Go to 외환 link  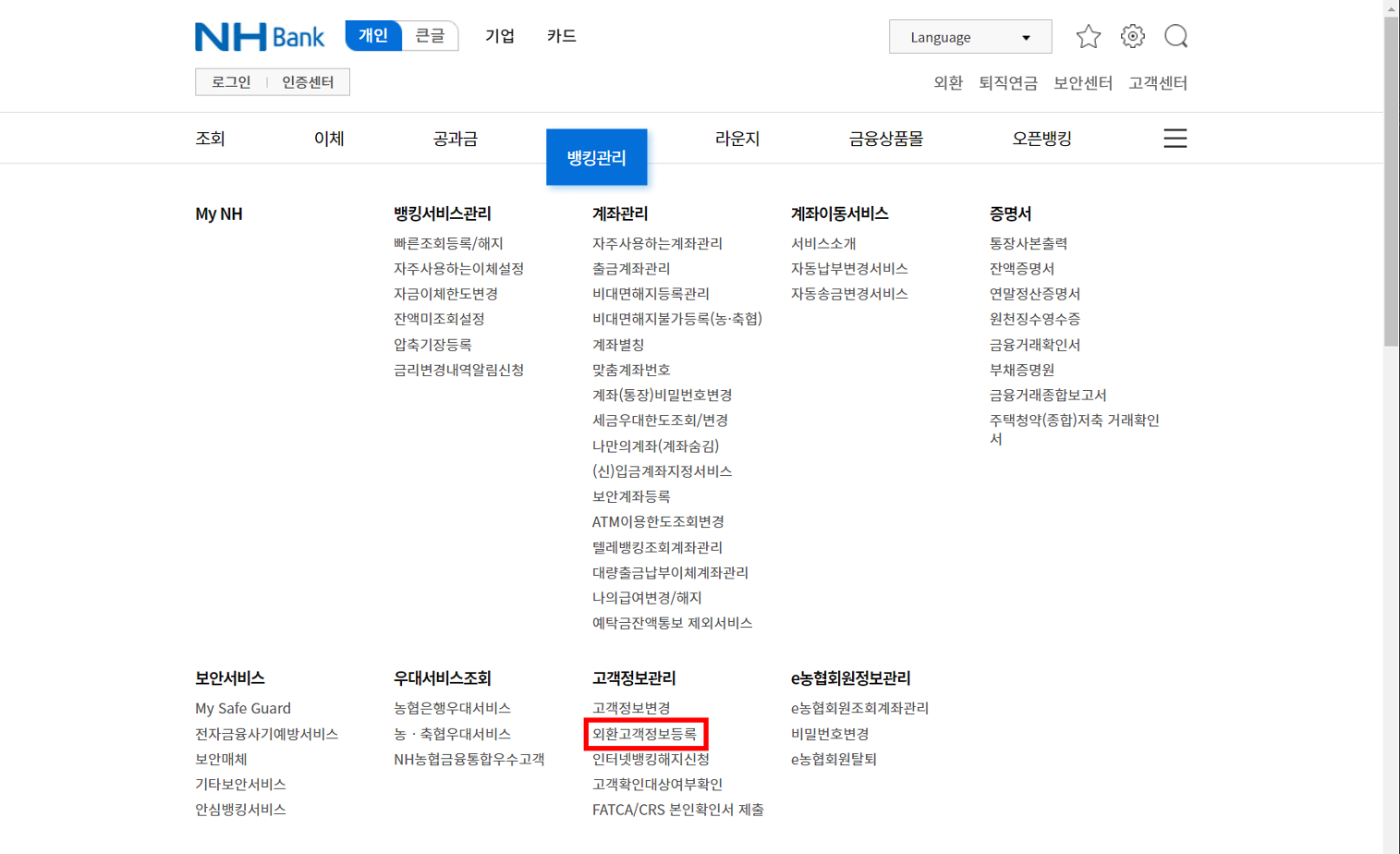[x=948, y=83]
